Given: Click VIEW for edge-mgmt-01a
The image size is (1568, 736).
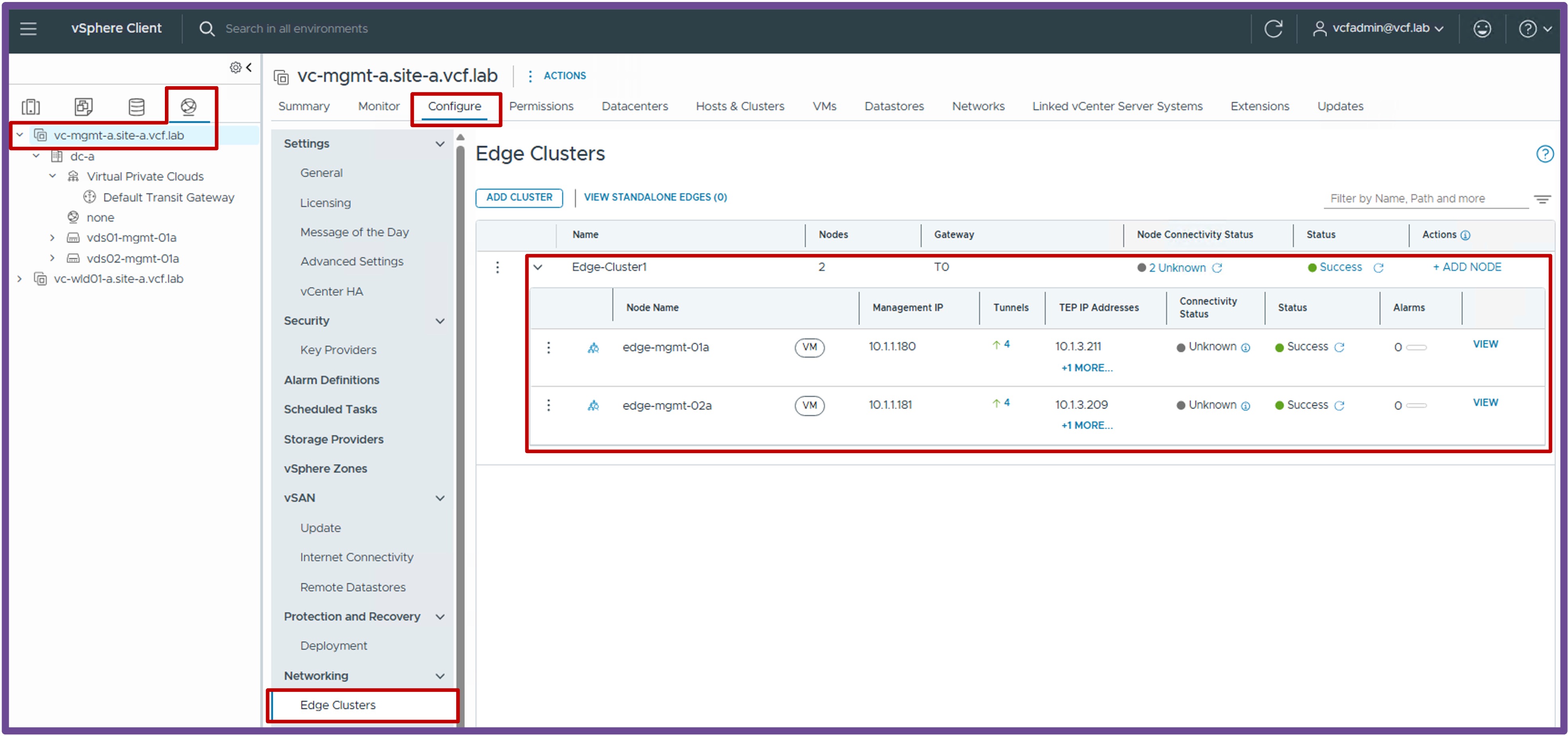Looking at the screenshot, I should tap(1485, 345).
